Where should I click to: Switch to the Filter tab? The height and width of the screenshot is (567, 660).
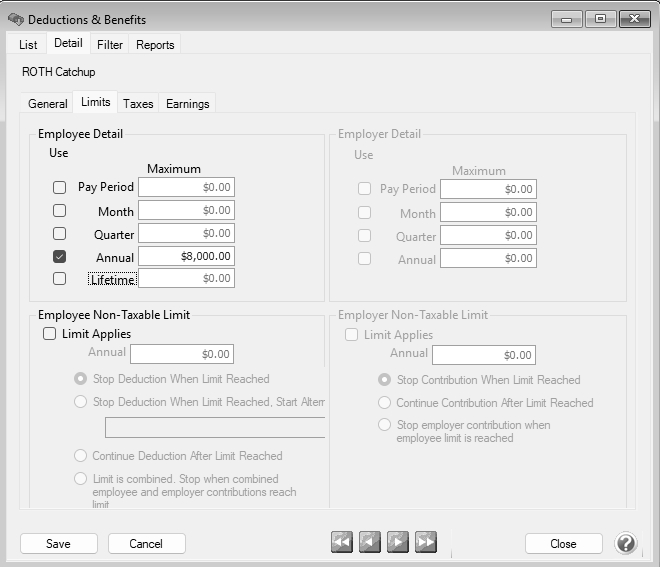110,45
